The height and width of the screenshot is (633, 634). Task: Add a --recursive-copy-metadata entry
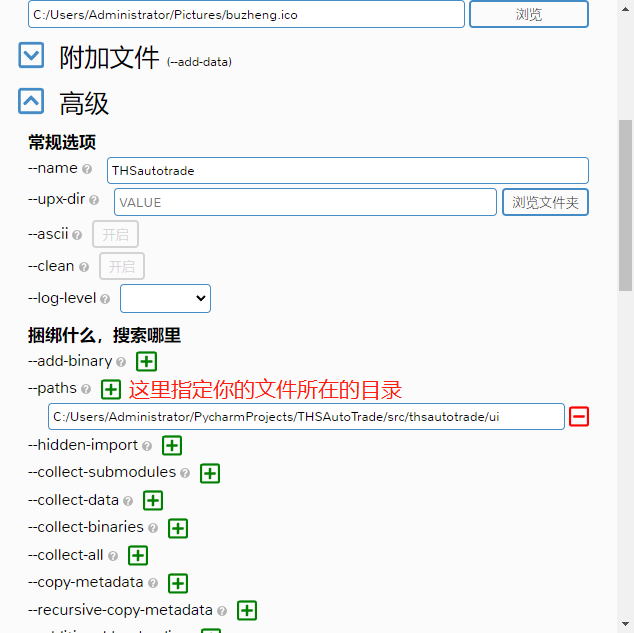tap(247, 610)
